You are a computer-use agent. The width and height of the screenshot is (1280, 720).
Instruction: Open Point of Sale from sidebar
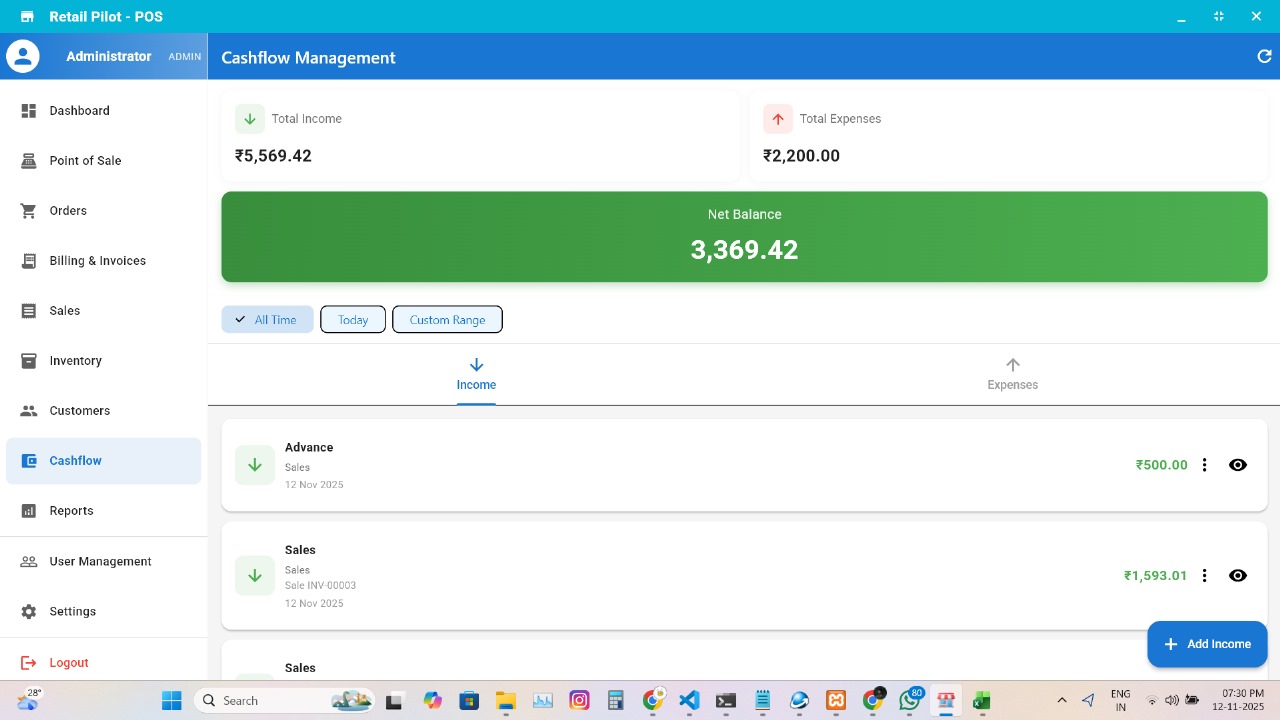[85, 161]
